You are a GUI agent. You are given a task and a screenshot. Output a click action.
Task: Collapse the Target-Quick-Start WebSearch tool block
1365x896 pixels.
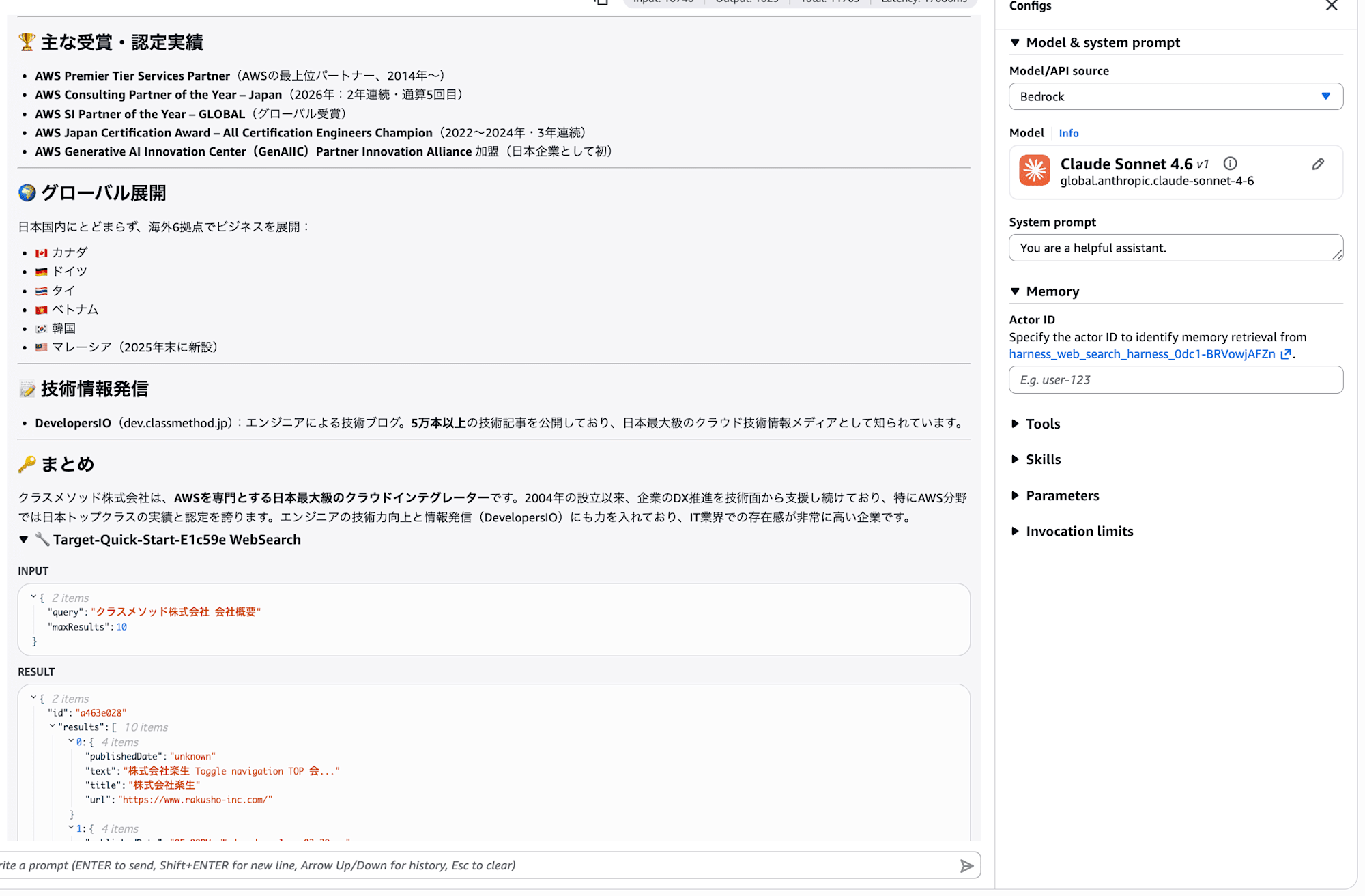(x=24, y=540)
